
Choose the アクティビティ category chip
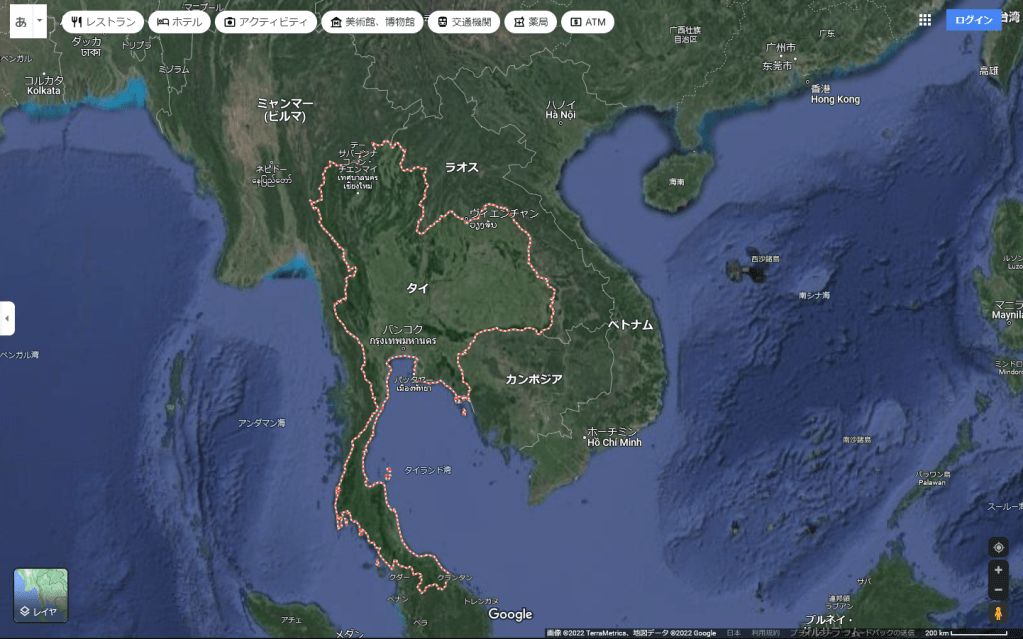(x=266, y=22)
